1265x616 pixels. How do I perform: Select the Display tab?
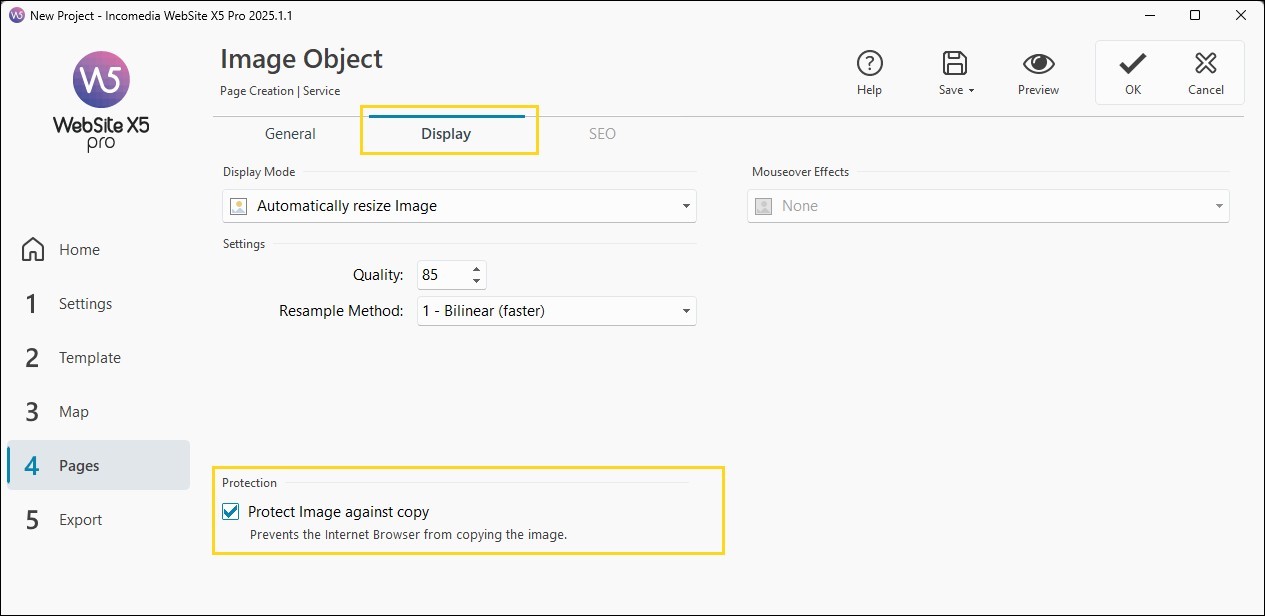click(x=446, y=134)
